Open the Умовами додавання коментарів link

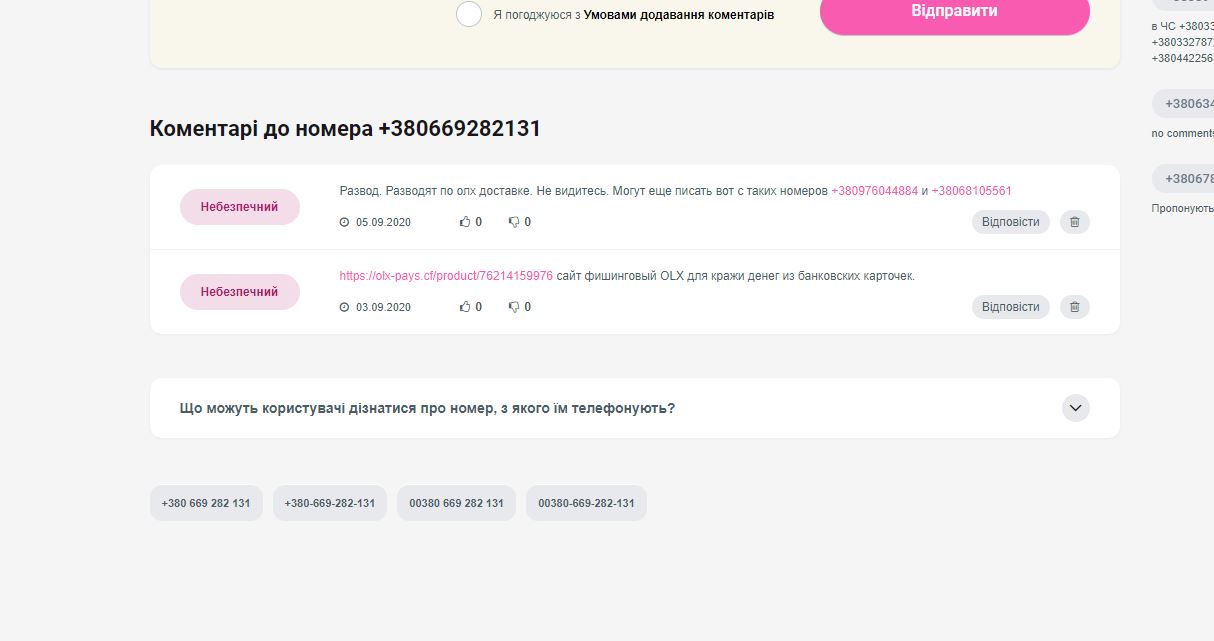tap(678, 15)
